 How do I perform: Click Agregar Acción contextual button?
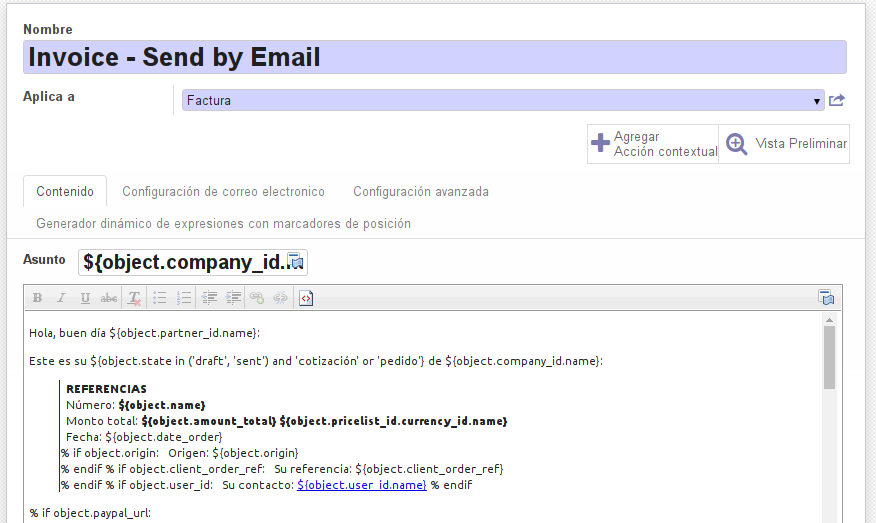point(653,144)
